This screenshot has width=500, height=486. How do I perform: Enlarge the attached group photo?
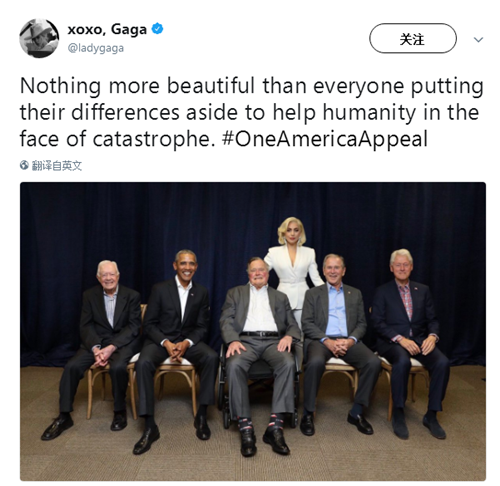(x=253, y=331)
